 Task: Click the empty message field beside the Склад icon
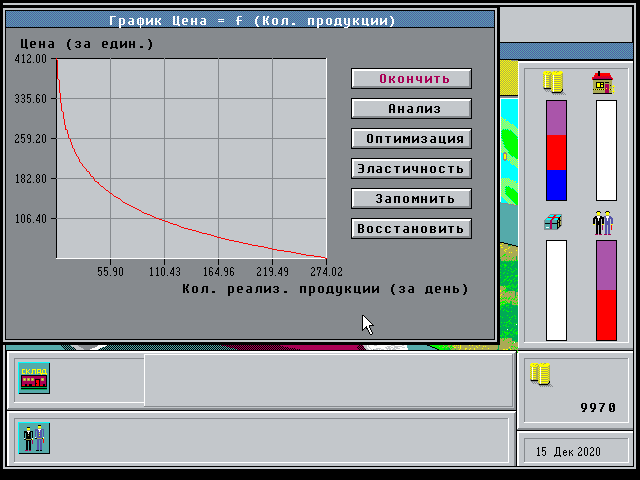pyautogui.click(x=329, y=380)
